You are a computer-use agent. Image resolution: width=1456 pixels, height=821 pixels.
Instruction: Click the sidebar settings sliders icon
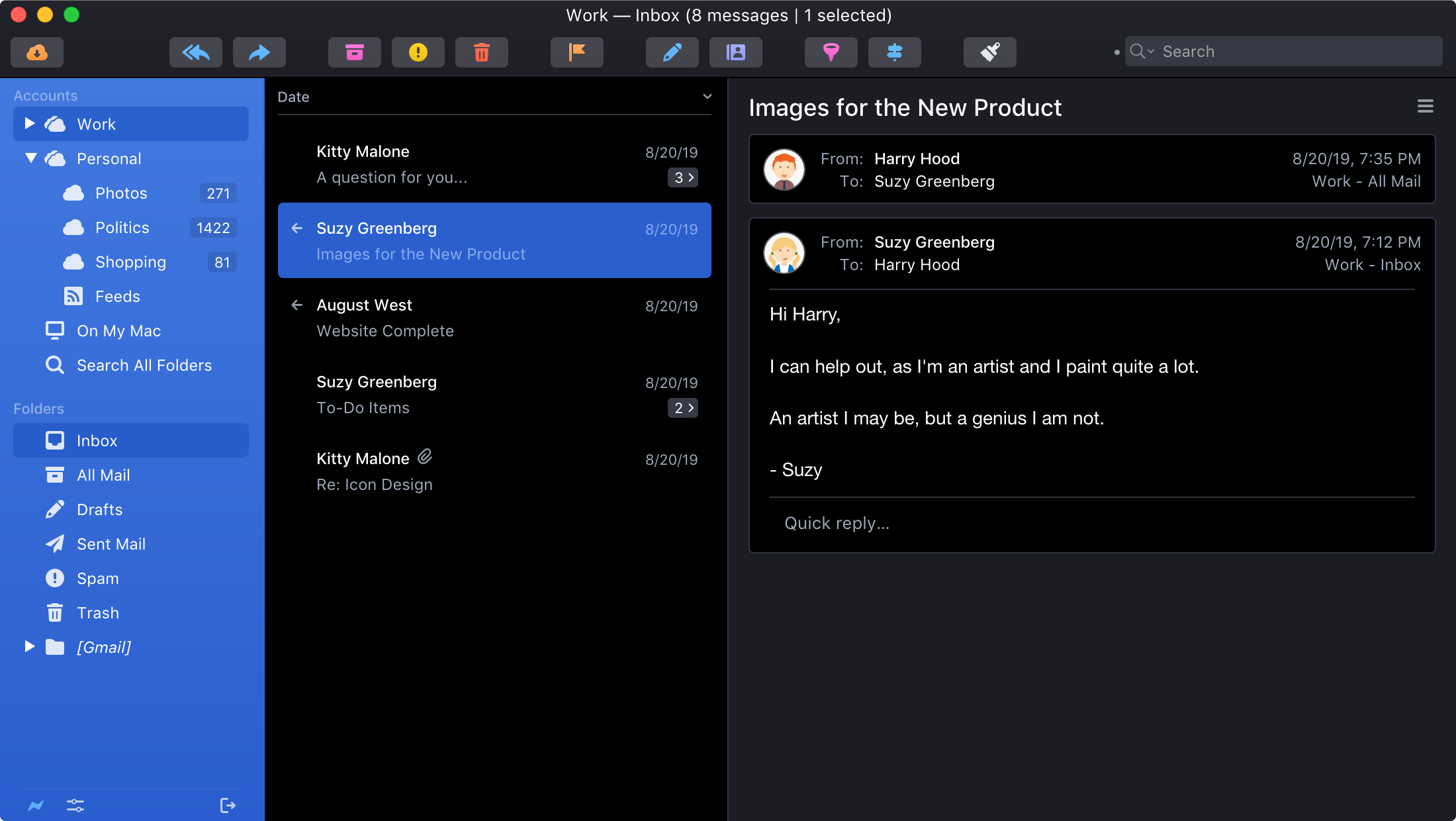(75, 805)
